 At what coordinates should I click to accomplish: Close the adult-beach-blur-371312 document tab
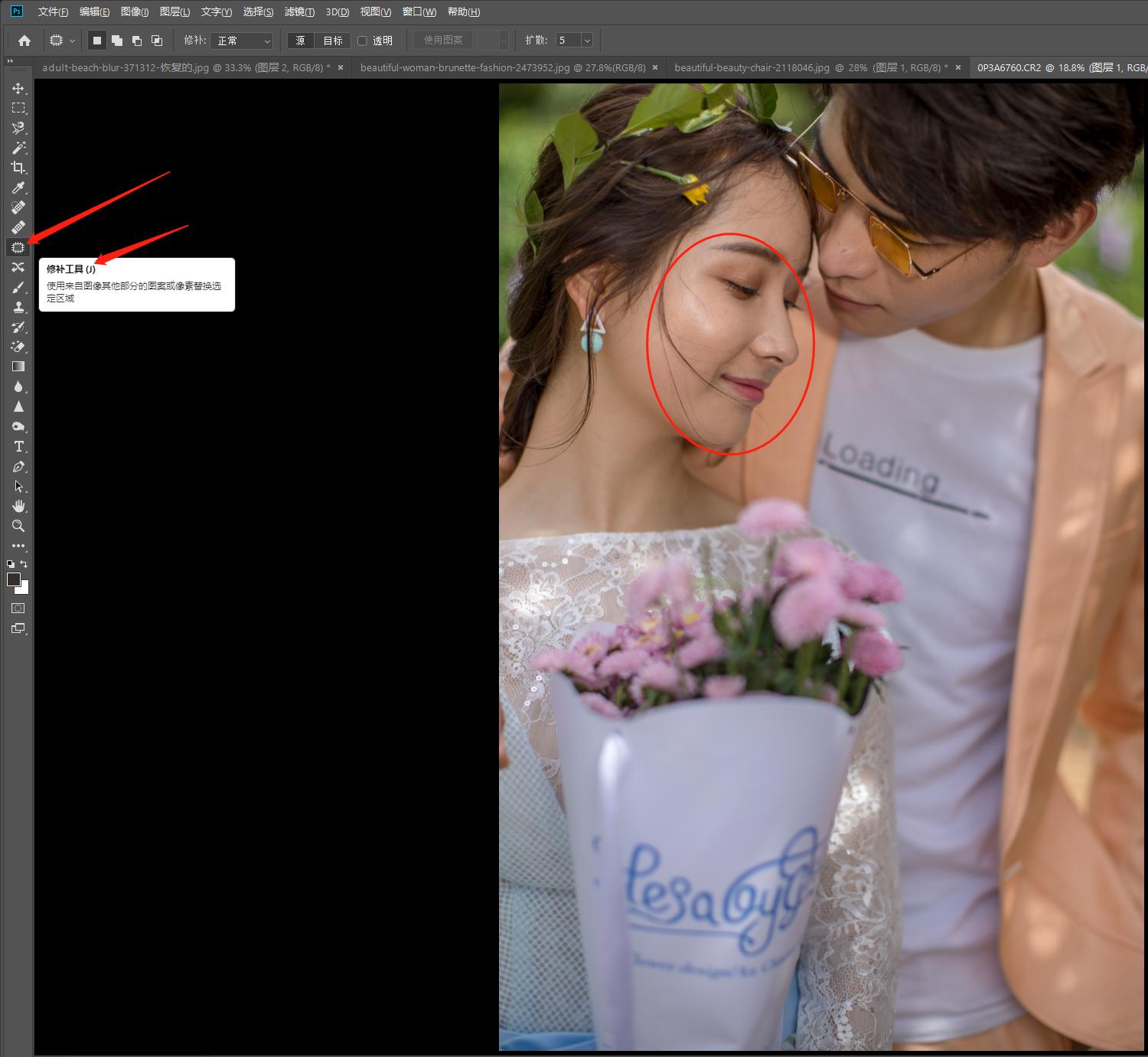(x=341, y=67)
